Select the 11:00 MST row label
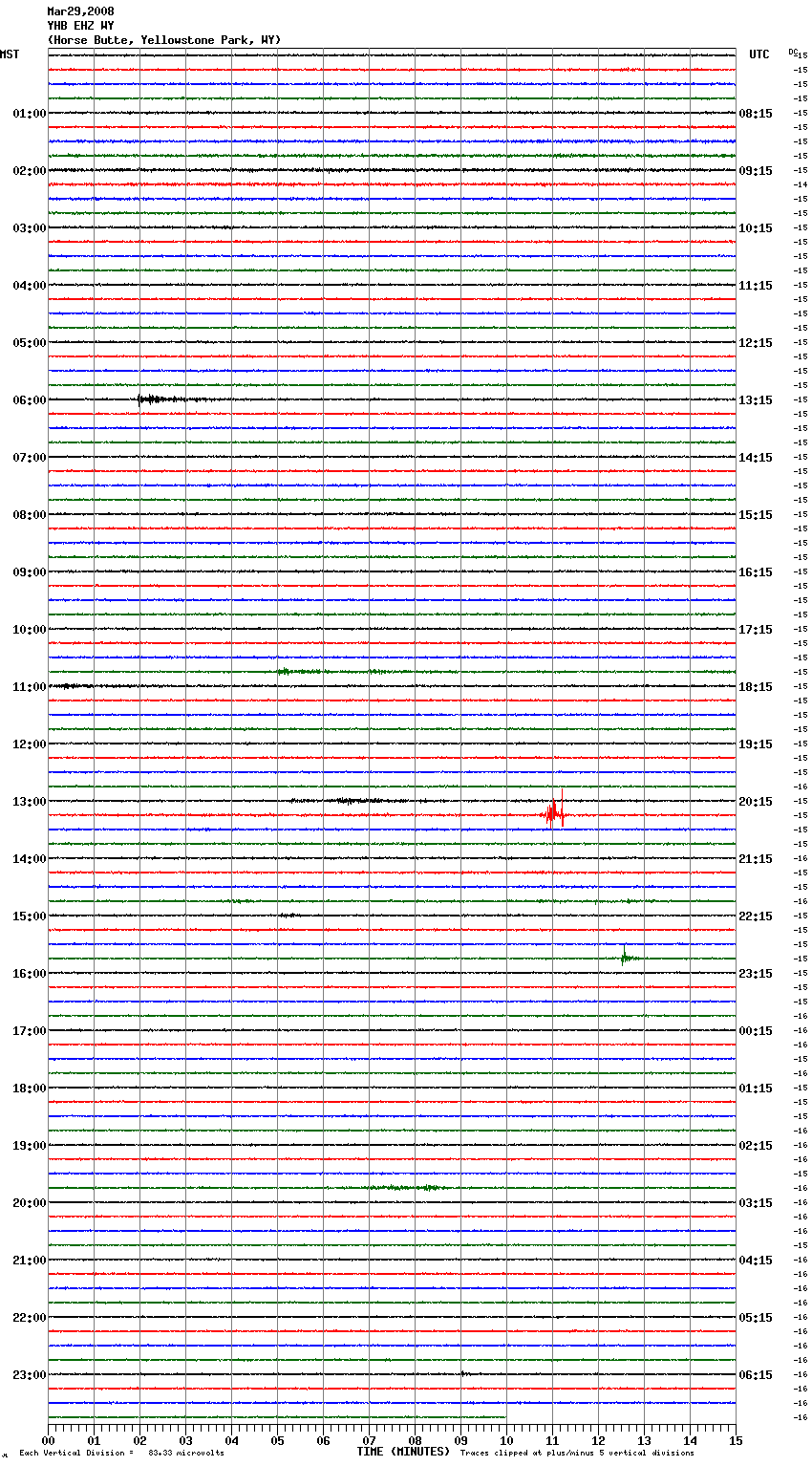The width and height of the screenshot is (812, 1466). tap(30, 687)
